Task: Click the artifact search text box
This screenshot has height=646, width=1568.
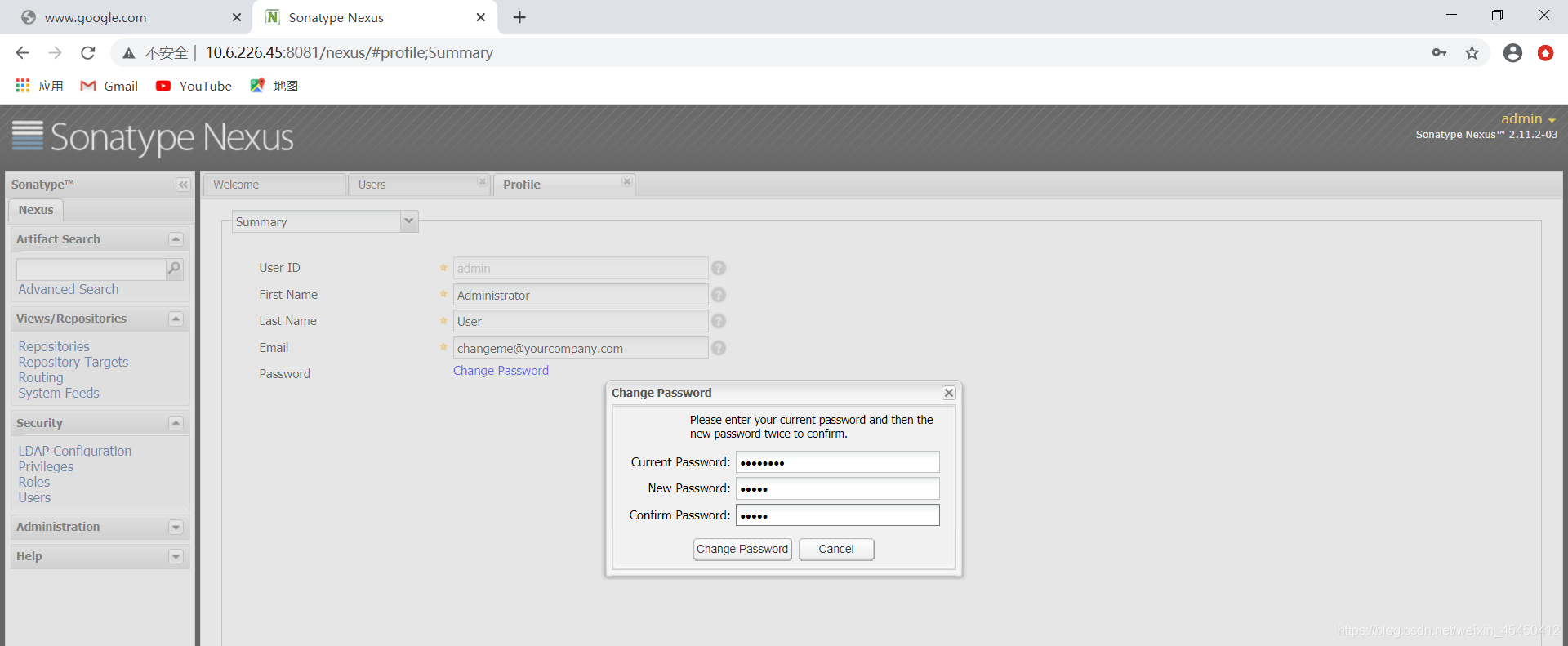Action: pyautogui.click(x=91, y=269)
